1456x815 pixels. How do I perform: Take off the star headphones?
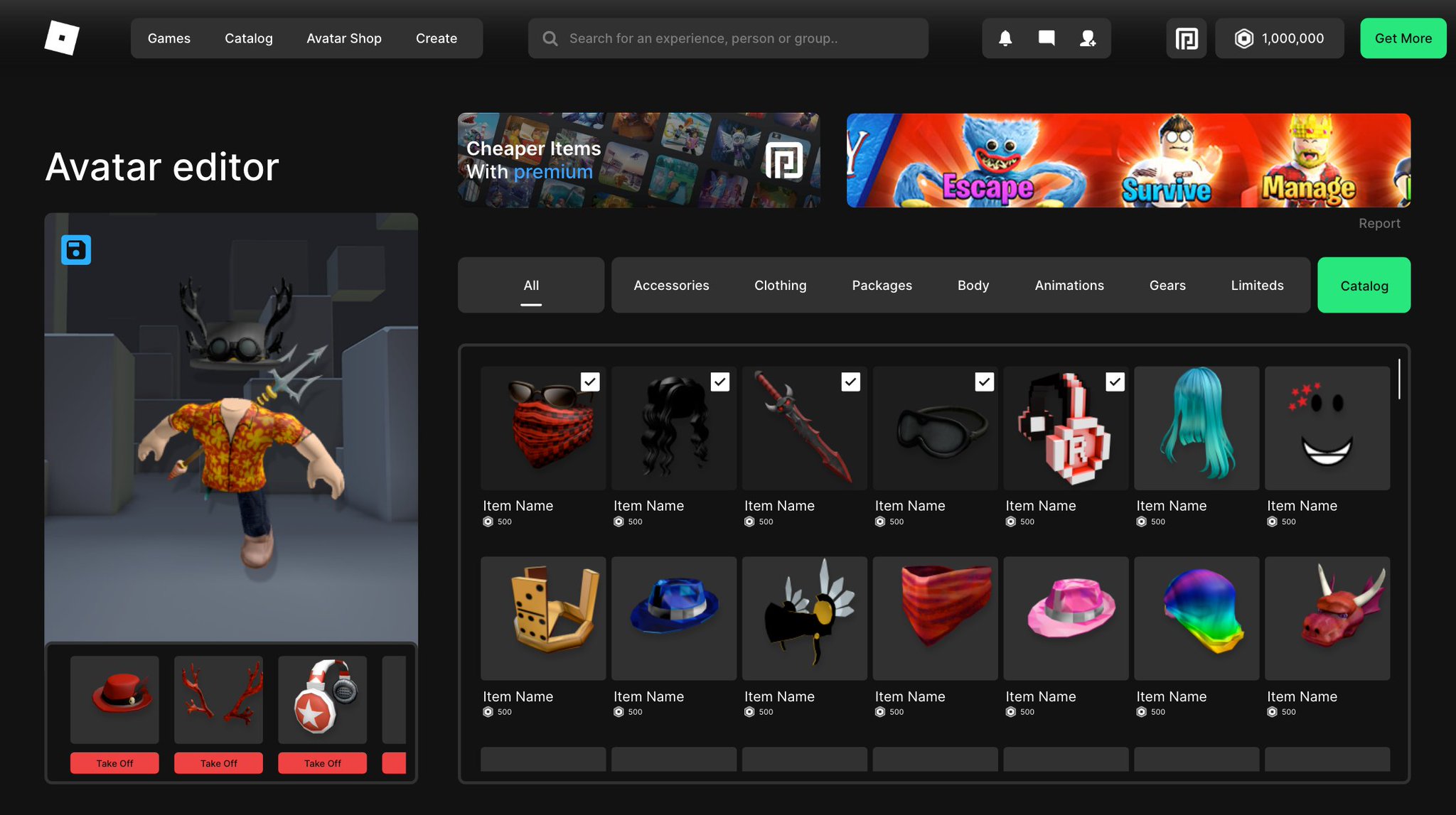(x=322, y=763)
